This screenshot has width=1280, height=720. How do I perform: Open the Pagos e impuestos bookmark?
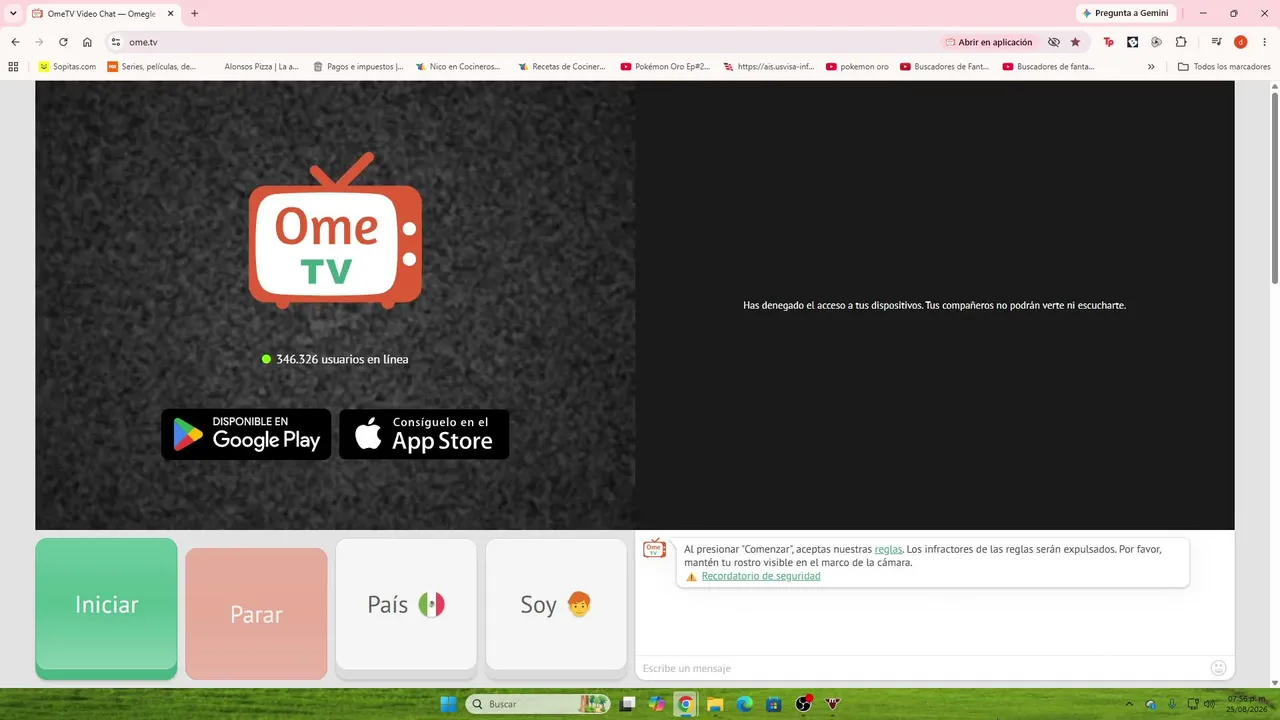(x=358, y=67)
